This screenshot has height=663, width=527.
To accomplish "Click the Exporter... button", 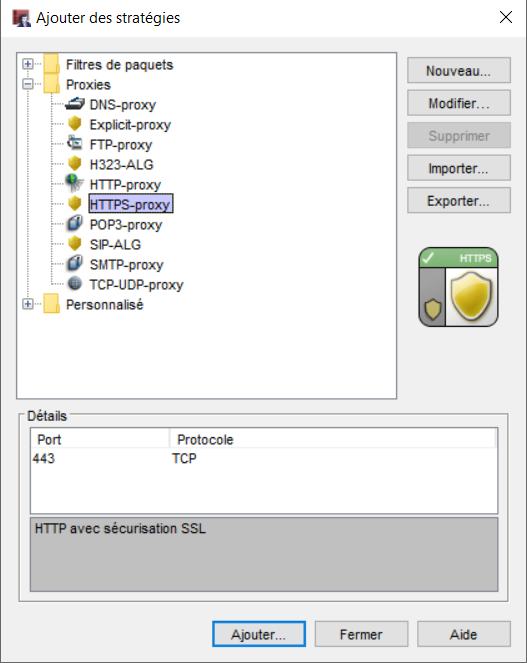I will click(x=459, y=201).
